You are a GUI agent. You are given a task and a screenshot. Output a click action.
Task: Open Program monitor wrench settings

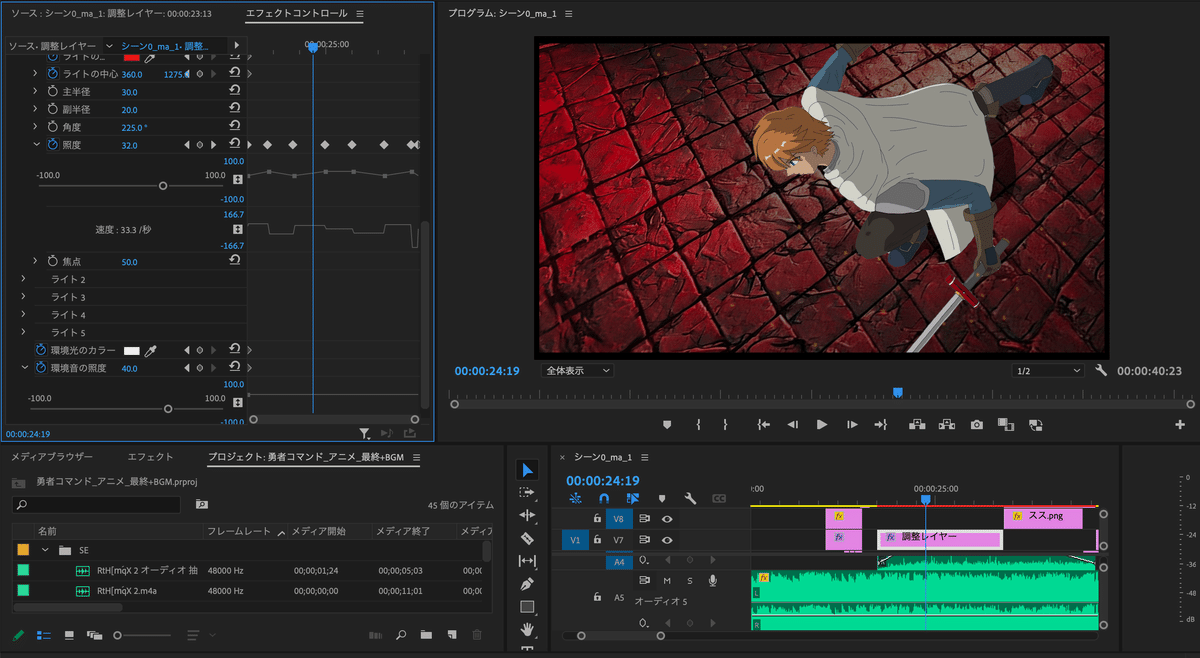point(1101,371)
